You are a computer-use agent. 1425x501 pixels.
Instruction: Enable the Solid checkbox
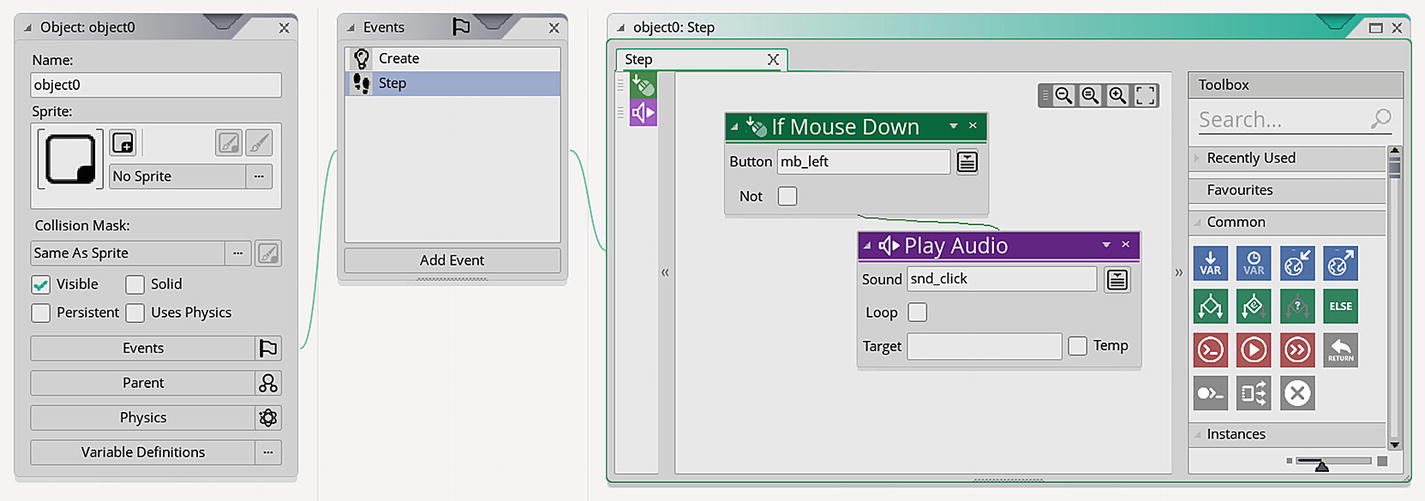click(x=135, y=284)
